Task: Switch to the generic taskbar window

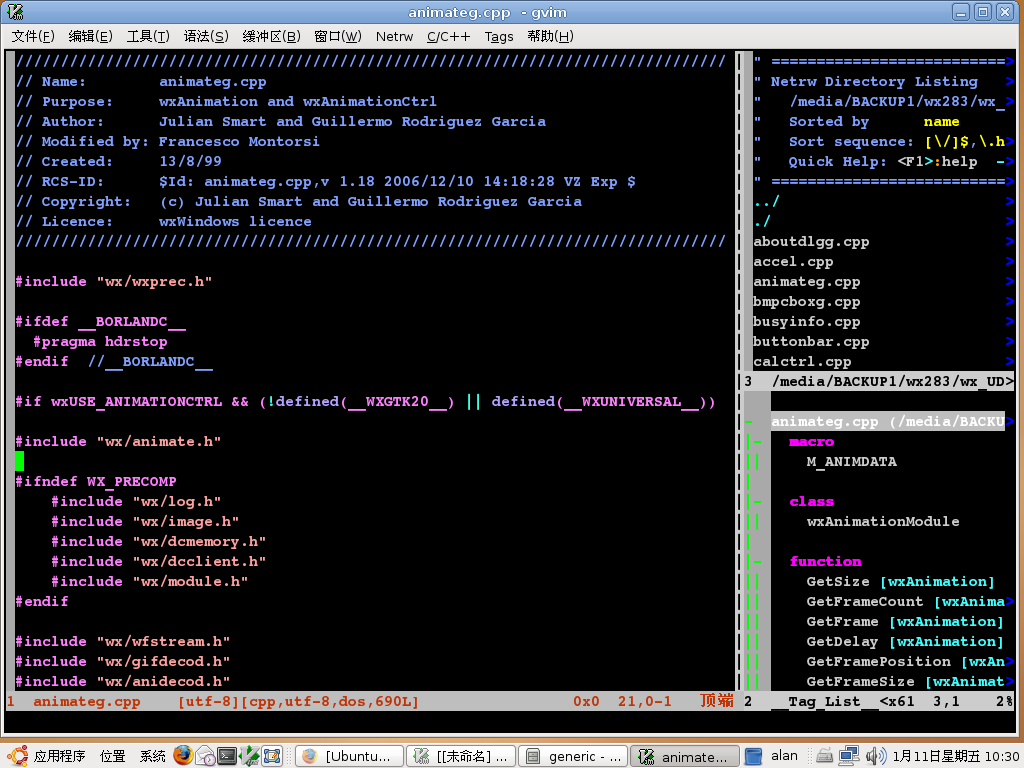Action: pos(573,756)
